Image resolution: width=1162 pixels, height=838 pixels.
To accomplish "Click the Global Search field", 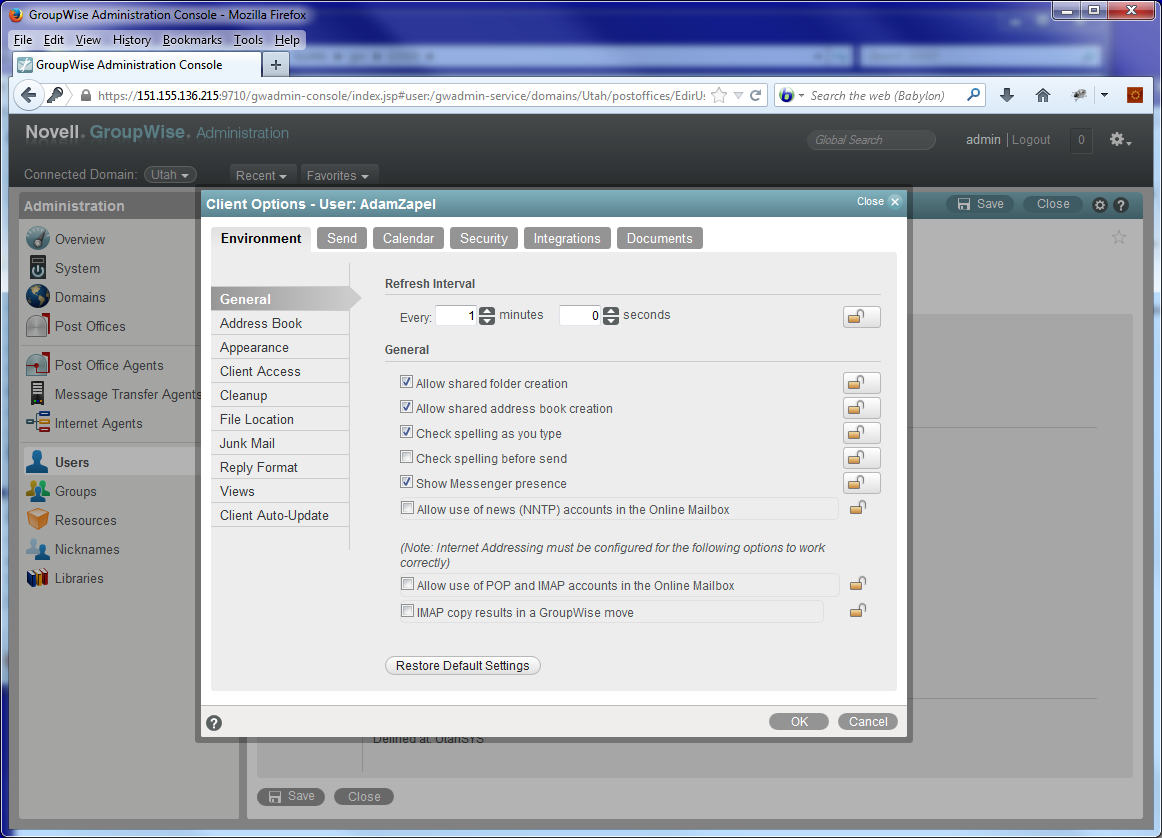I will click(x=871, y=139).
